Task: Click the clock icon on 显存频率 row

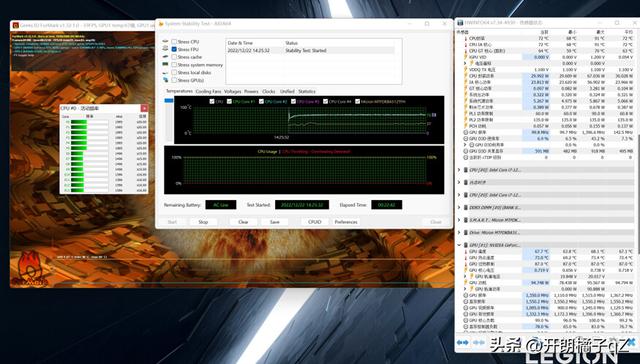Action: click(x=466, y=302)
